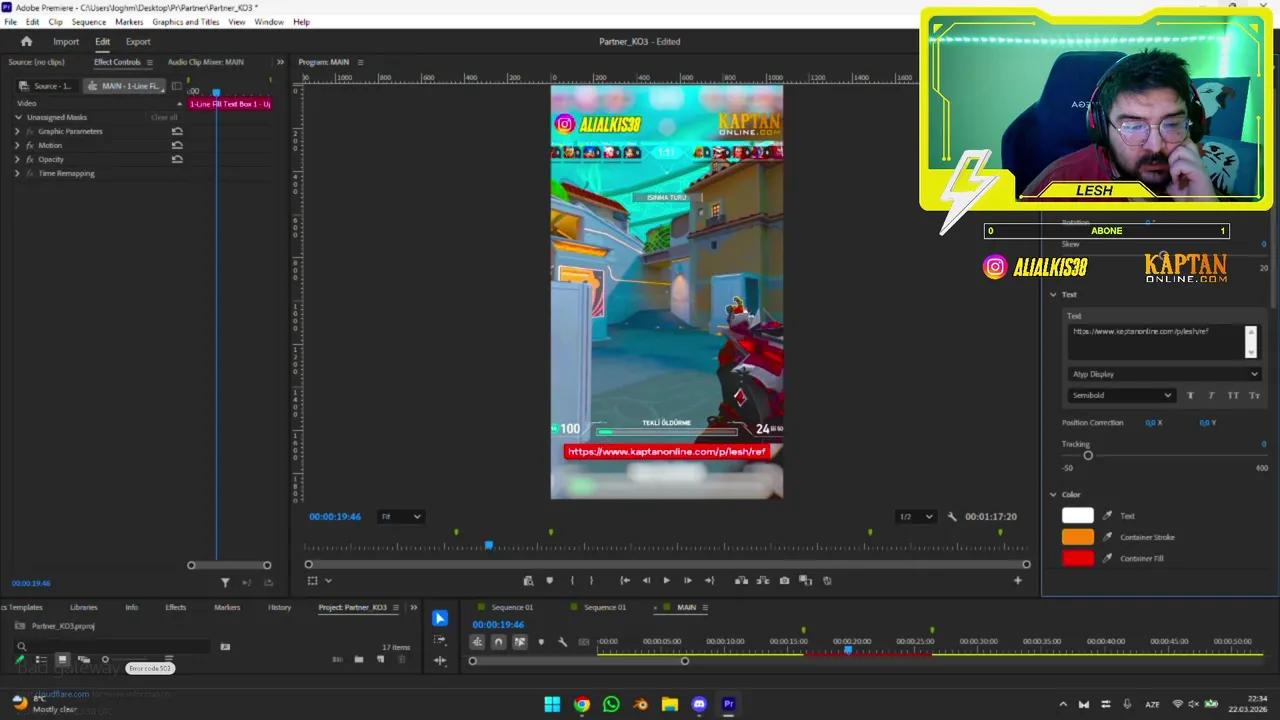1280x720 pixels.
Task: Toggle the Motion fx switch
Action: 30,145
